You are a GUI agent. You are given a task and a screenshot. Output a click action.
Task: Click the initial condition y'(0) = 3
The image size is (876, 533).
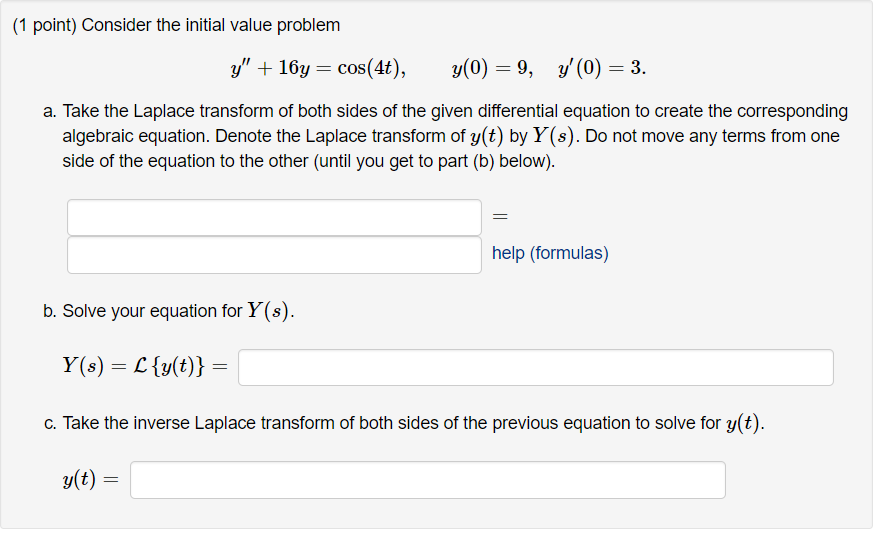point(602,68)
